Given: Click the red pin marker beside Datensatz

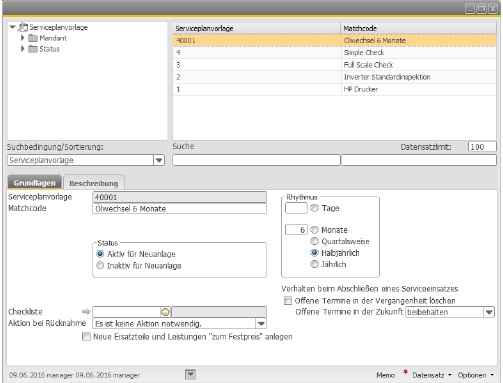Looking at the screenshot, I should point(405,372).
